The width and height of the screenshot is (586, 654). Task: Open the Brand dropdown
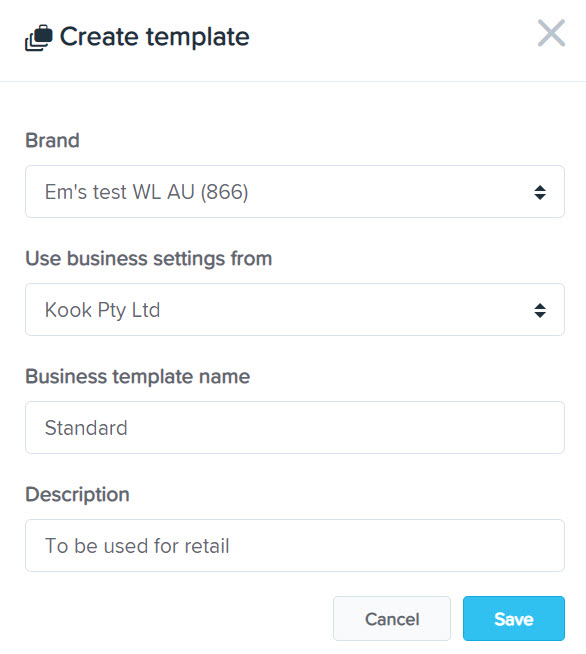pyautogui.click(x=295, y=191)
